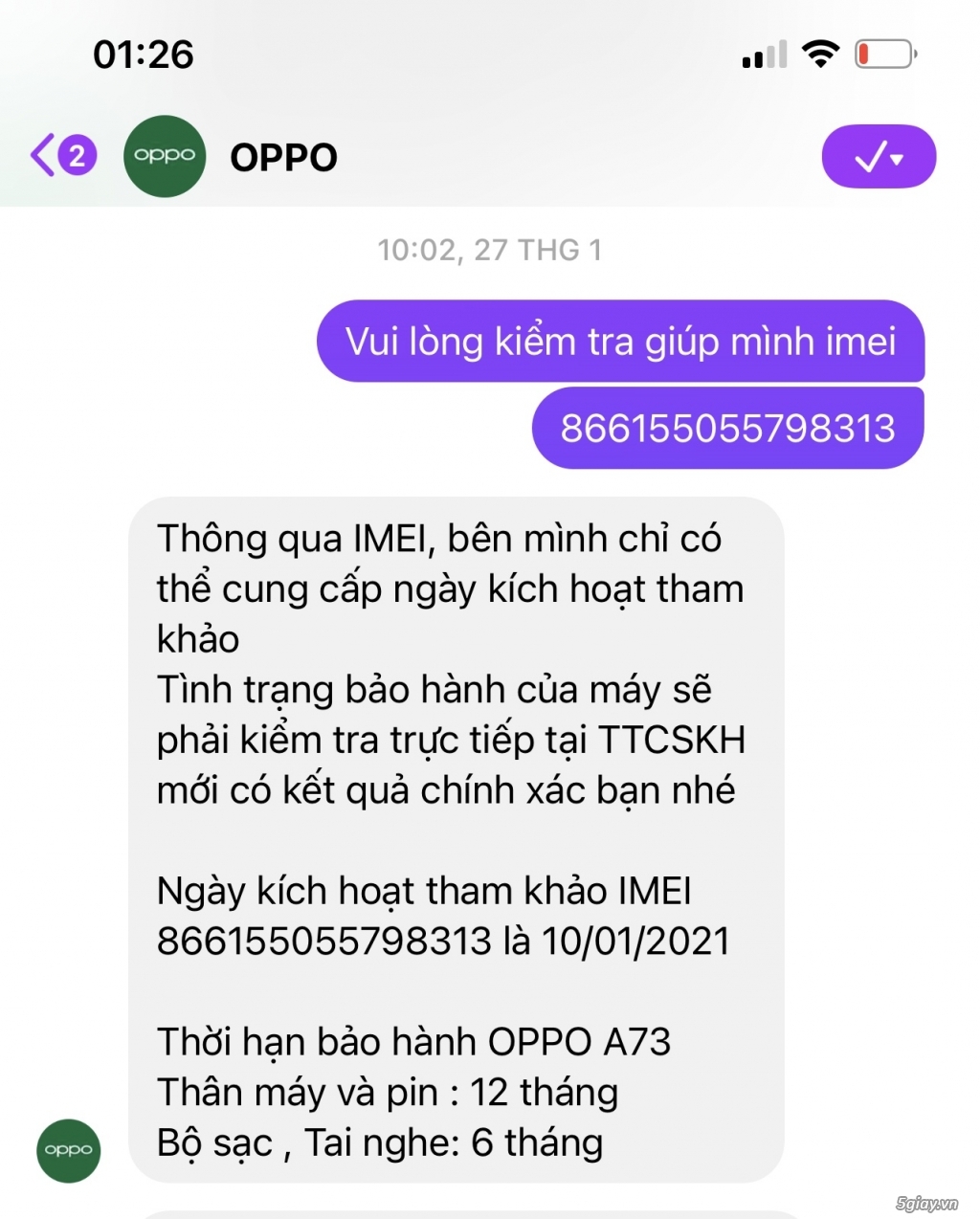Tap the OPPO conversation title

tap(284, 158)
